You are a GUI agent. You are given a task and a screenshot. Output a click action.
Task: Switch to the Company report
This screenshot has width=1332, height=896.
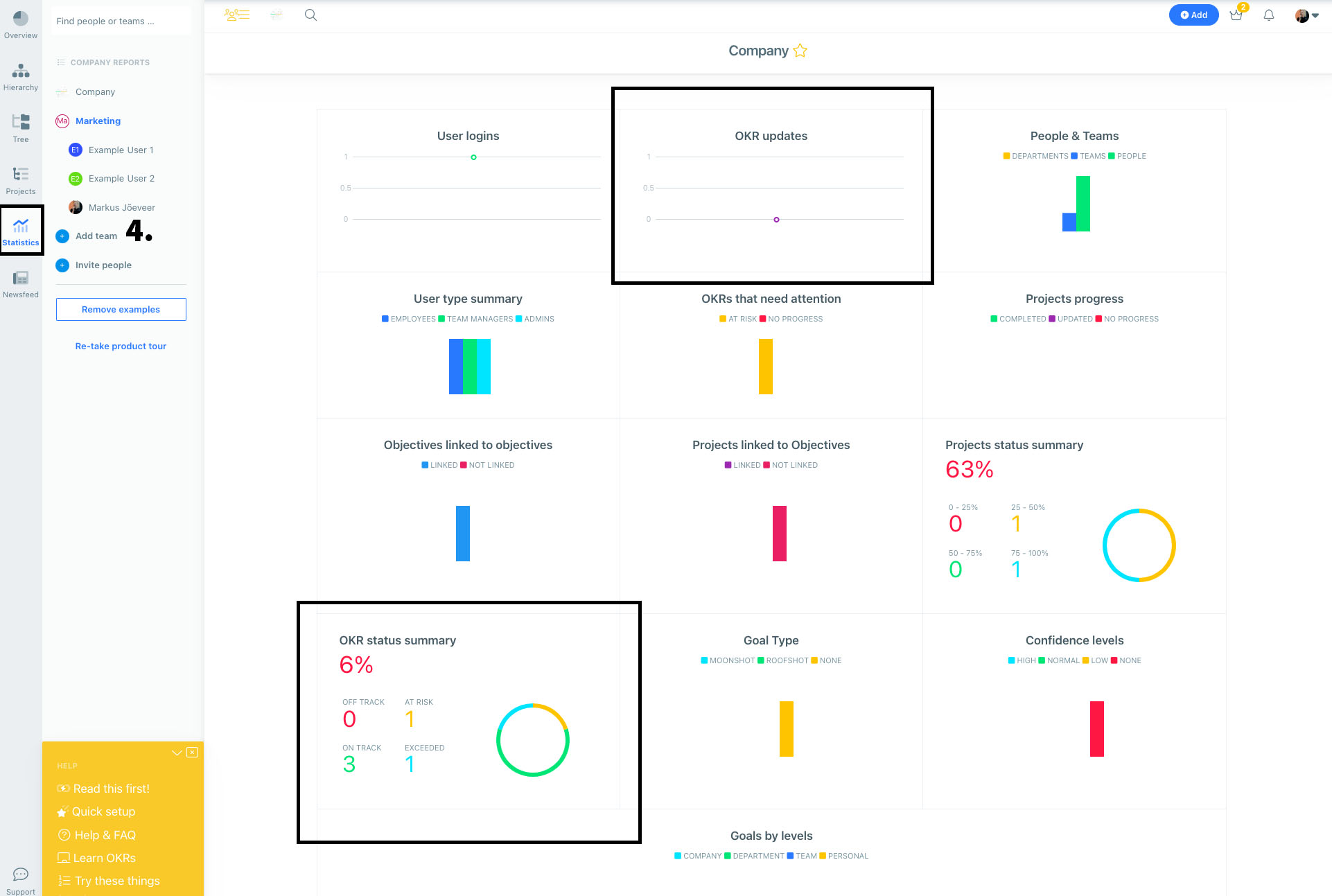pyautogui.click(x=95, y=91)
